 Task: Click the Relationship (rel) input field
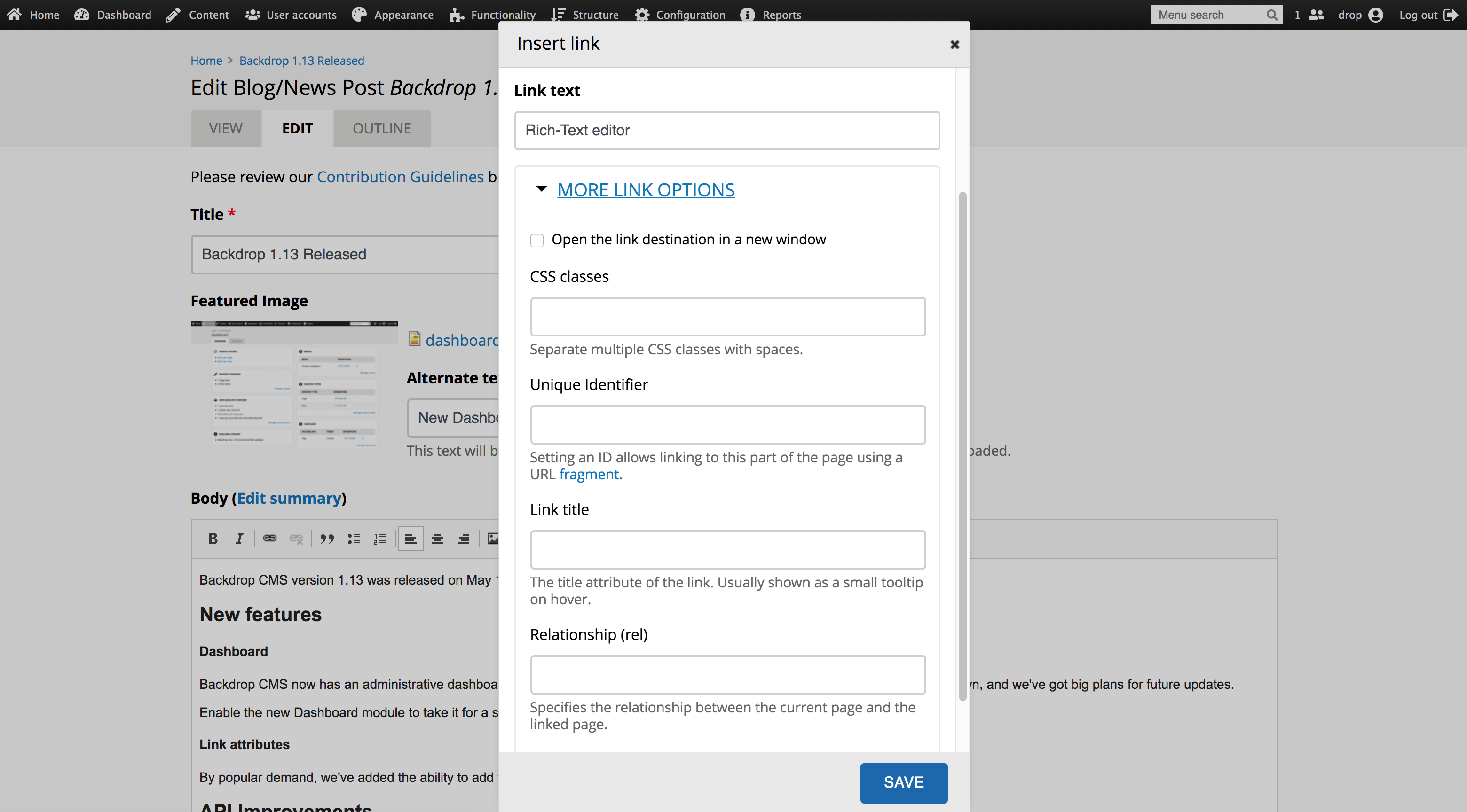[x=727, y=675]
